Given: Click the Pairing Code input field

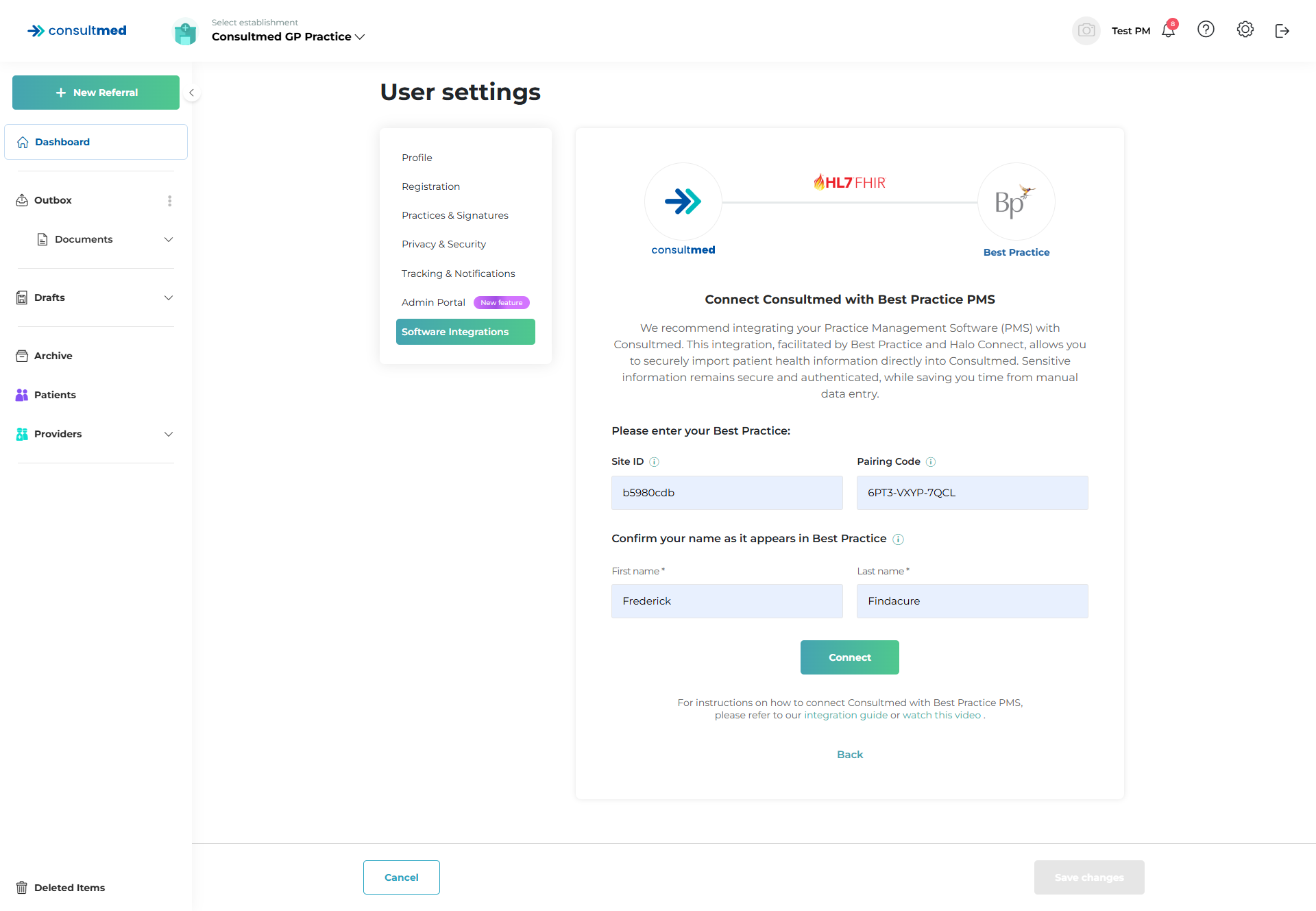Looking at the screenshot, I should [972, 493].
